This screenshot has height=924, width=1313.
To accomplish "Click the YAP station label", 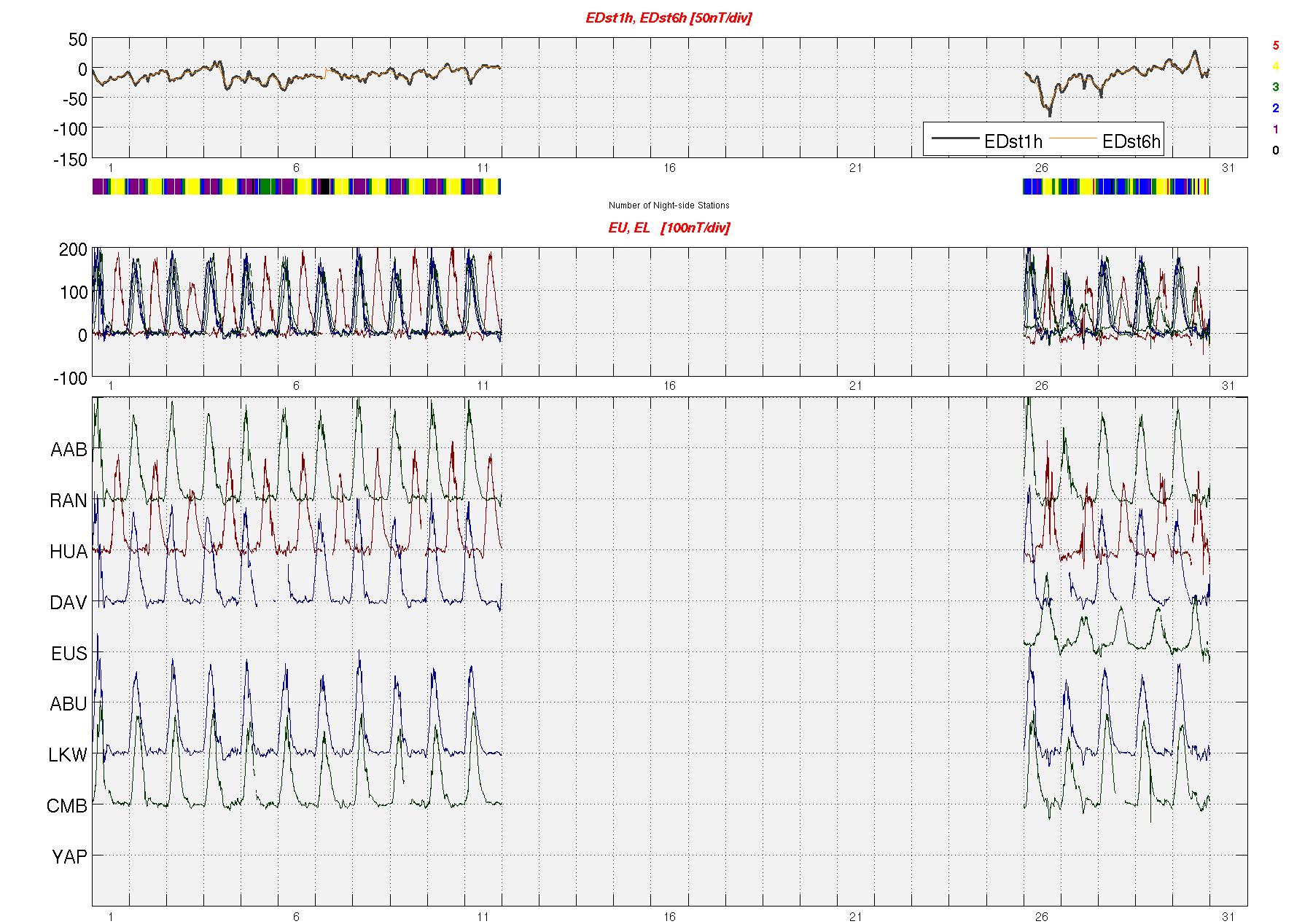I will click(69, 857).
